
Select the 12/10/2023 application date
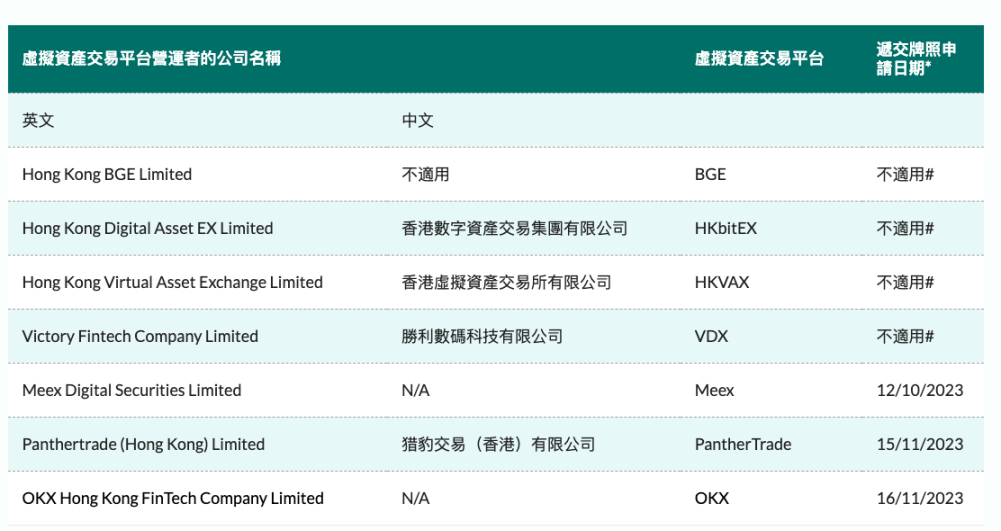[x=920, y=390]
